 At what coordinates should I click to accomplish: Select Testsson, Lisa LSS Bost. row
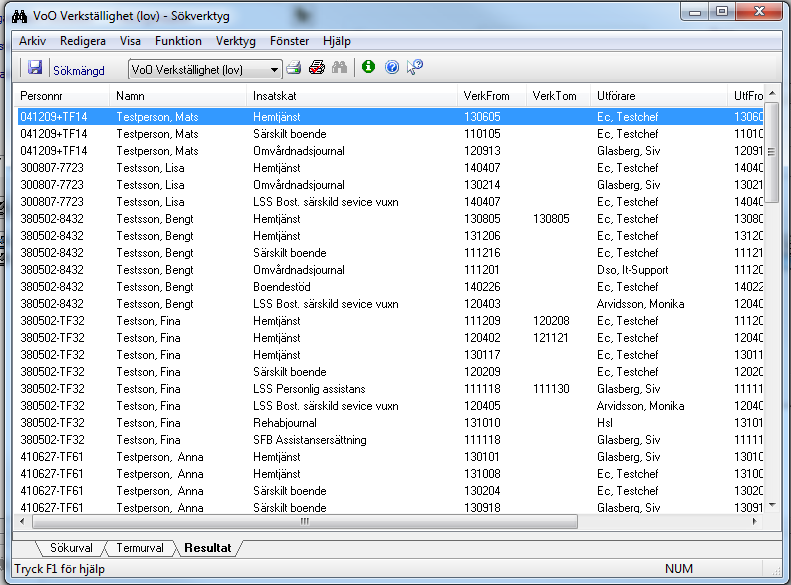tap(390, 202)
